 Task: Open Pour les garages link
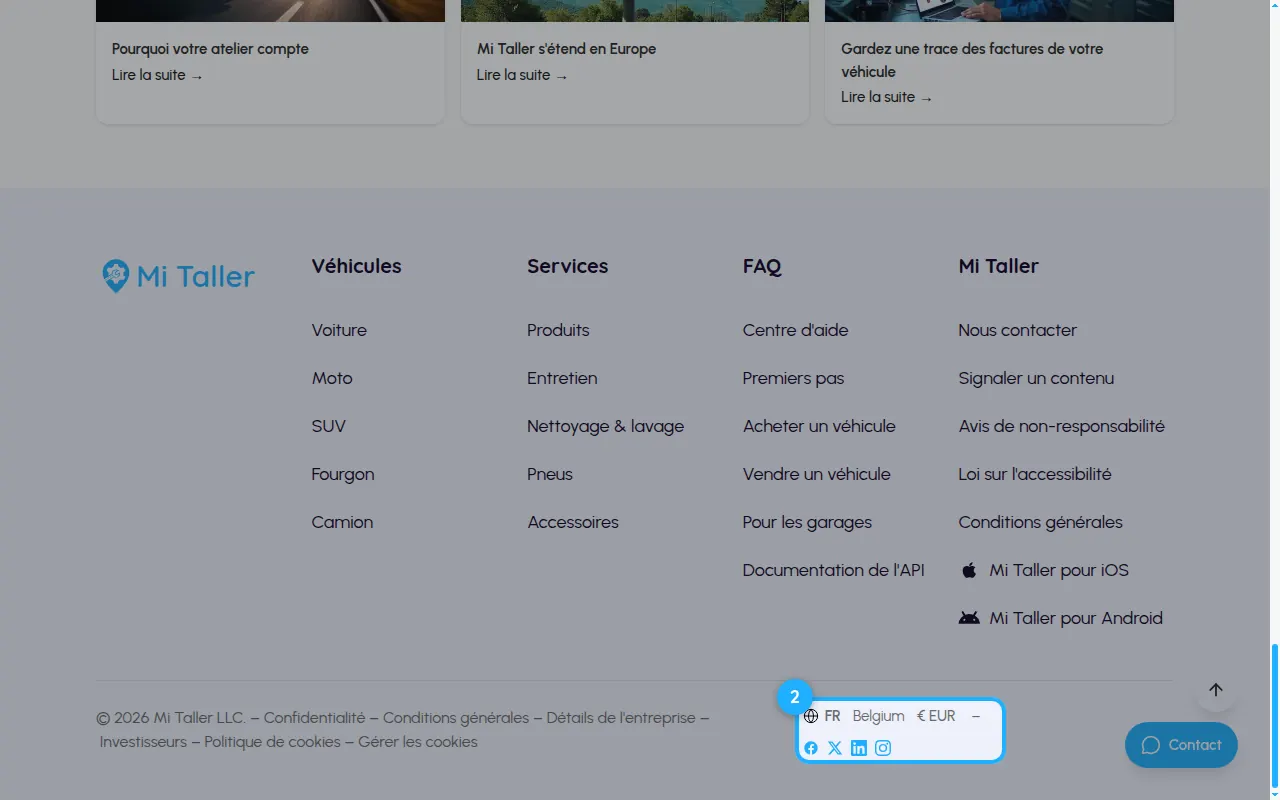(807, 522)
